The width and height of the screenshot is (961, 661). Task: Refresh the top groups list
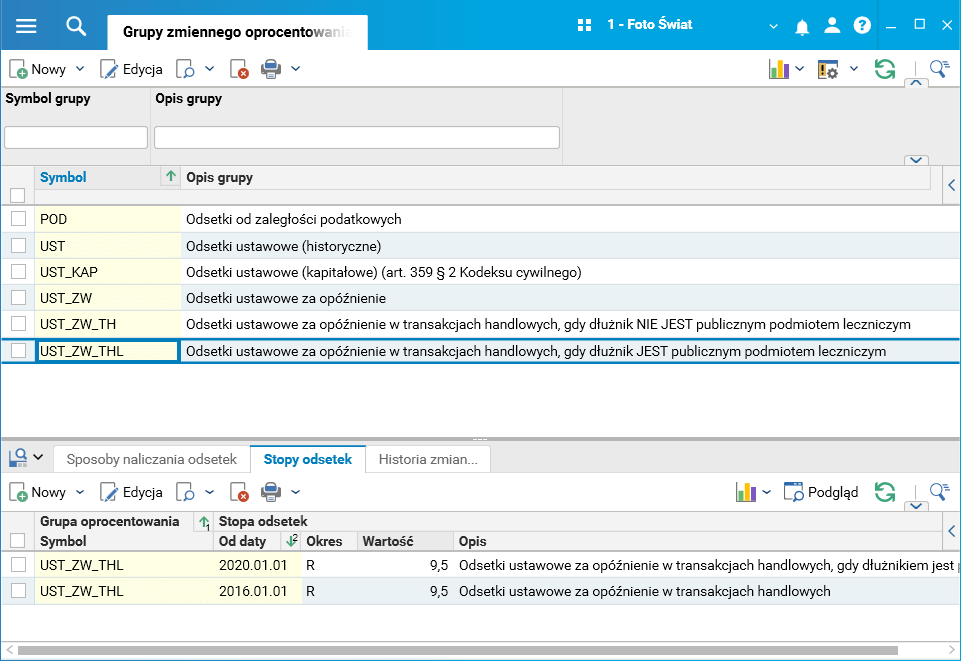pos(884,69)
